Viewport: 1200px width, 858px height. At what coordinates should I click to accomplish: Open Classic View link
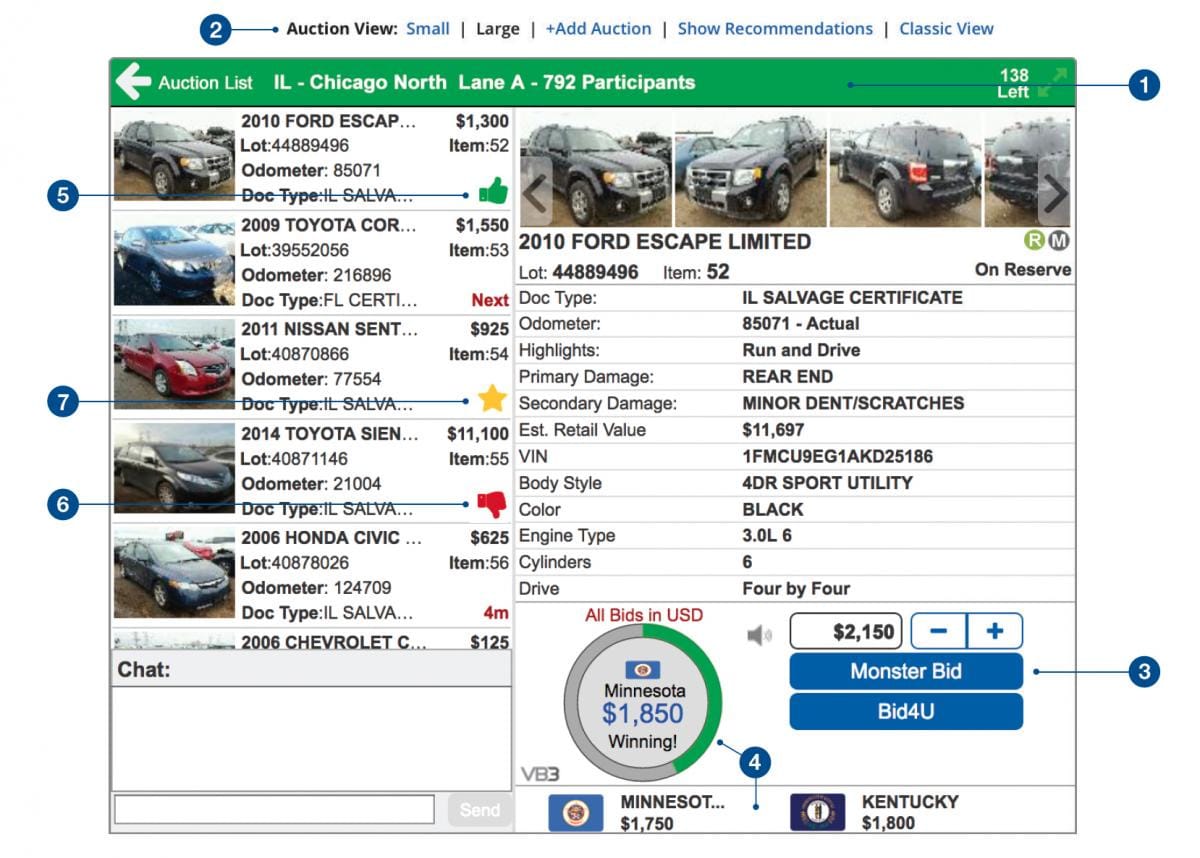[x=946, y=29]
